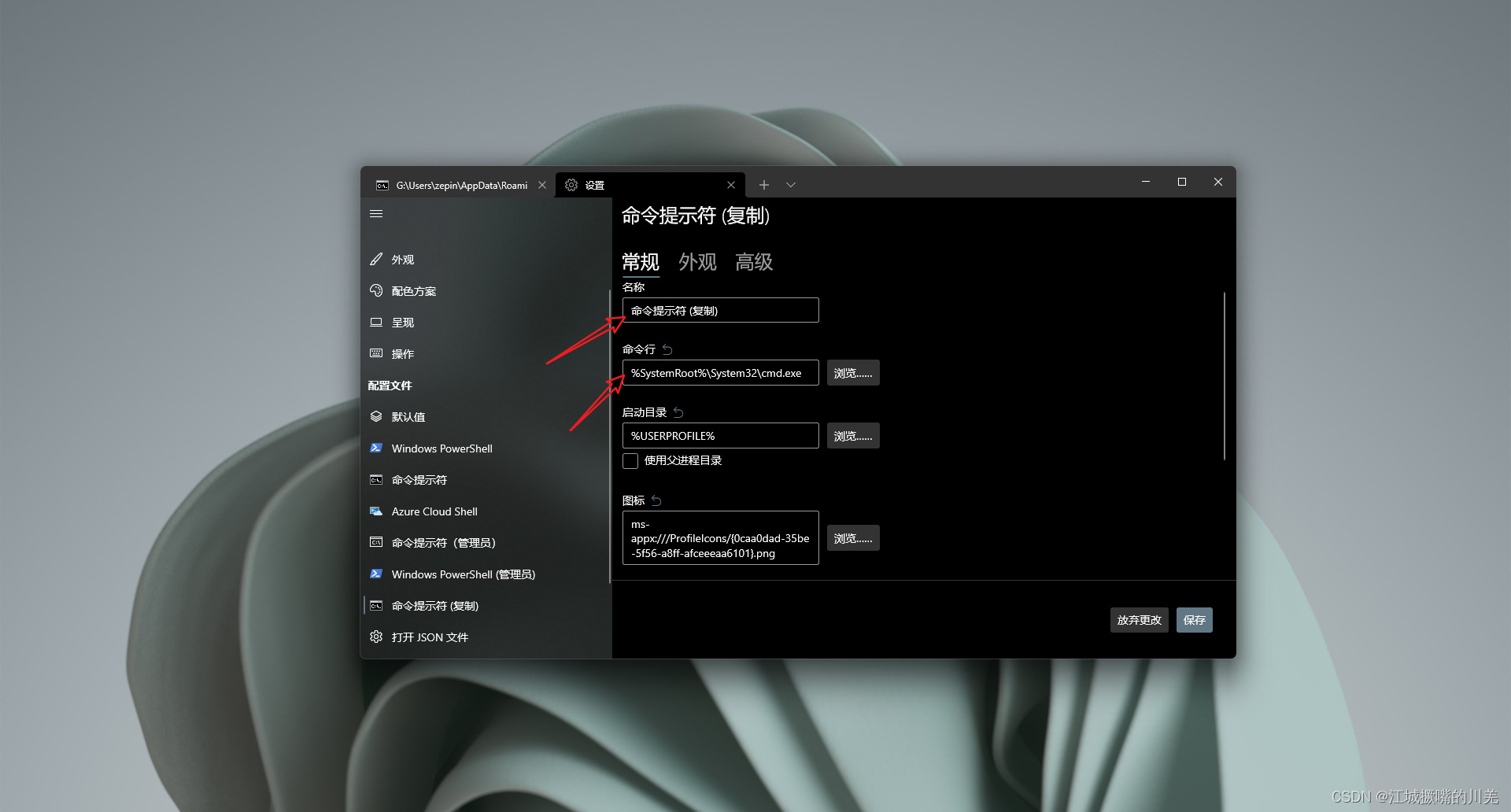Click the 图标 path input field
This screenshot has height=812, width=1511.
[720, 538]
